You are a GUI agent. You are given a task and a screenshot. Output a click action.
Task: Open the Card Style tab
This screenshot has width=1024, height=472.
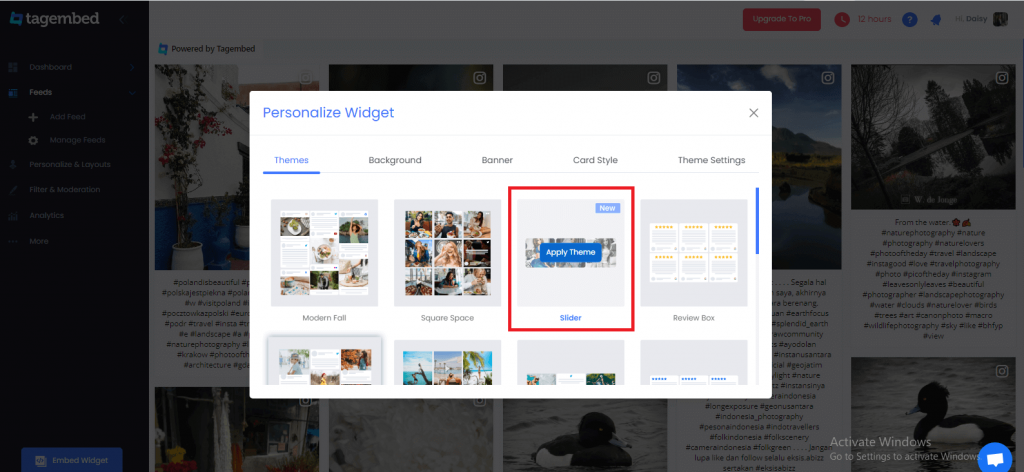pyautogui.click(x=595, y=160)
